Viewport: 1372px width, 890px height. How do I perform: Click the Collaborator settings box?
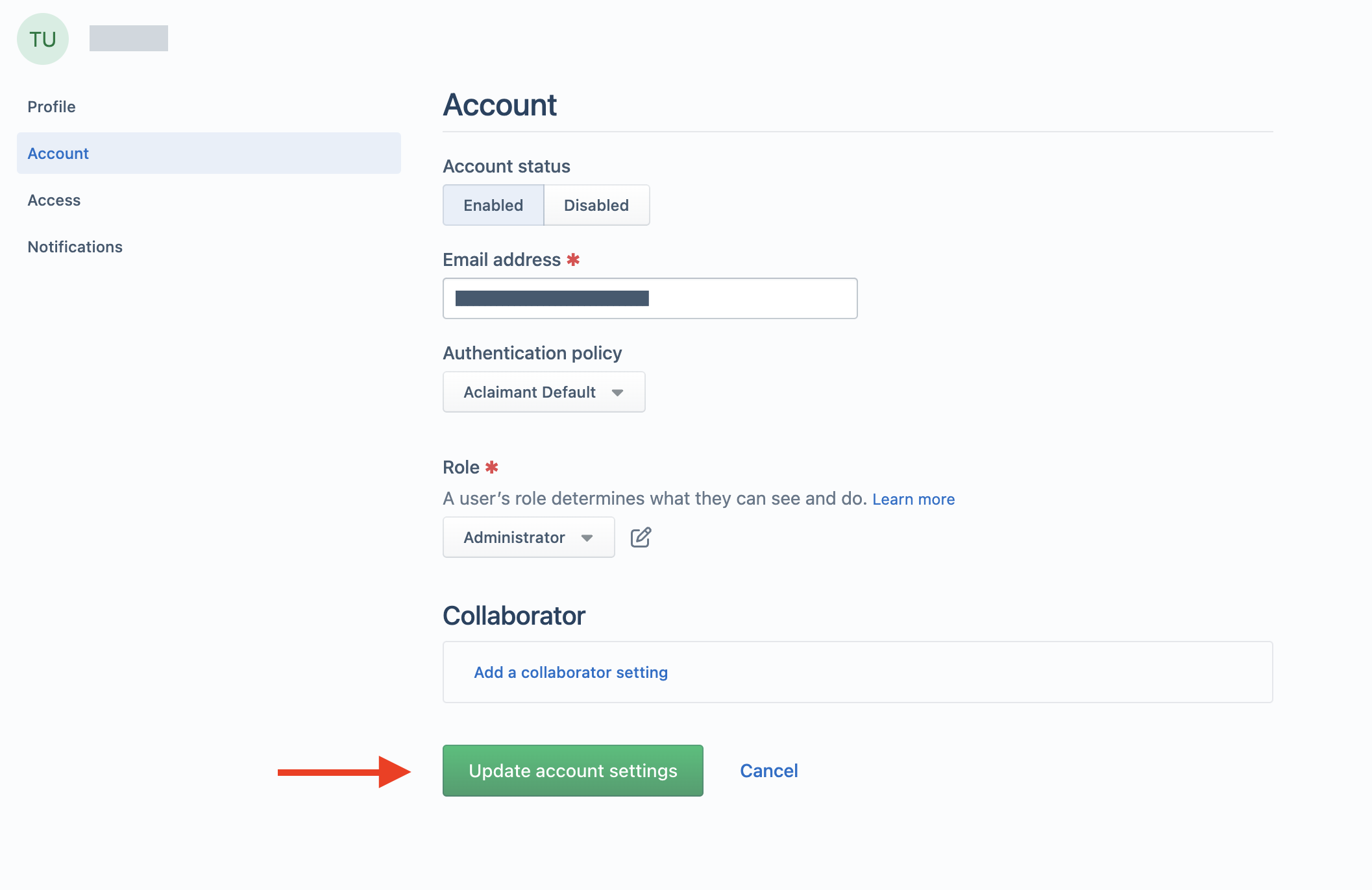pyautogui.click(x=858, y=672)
